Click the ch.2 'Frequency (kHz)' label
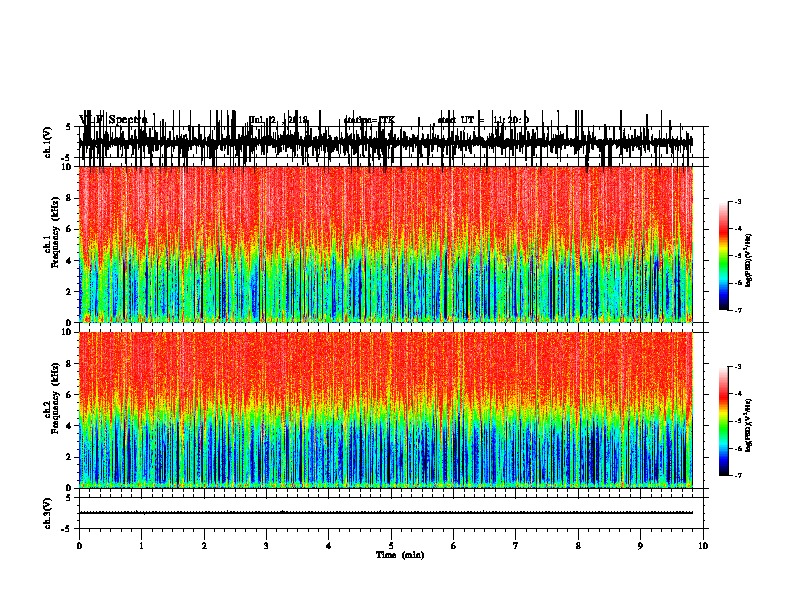The image size is (792, 612). point(55,398)
